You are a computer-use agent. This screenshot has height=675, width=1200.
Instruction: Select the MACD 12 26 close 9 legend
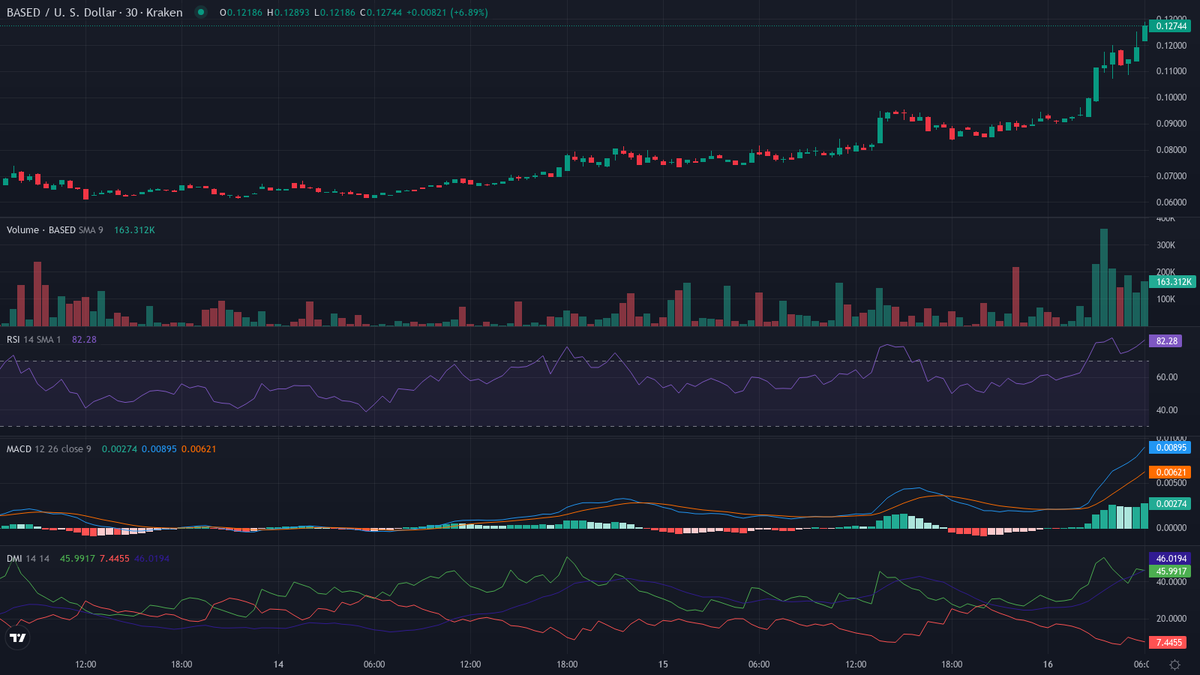pyautogui.click(x=49, y=449)
